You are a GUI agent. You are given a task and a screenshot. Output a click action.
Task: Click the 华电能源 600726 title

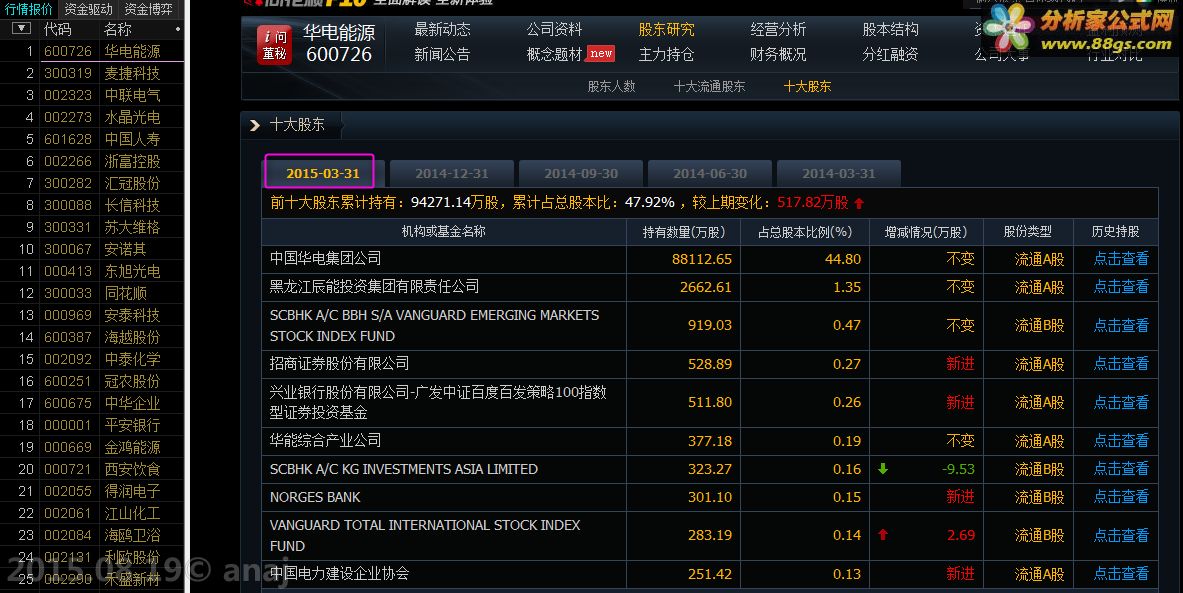pos(339,44)
